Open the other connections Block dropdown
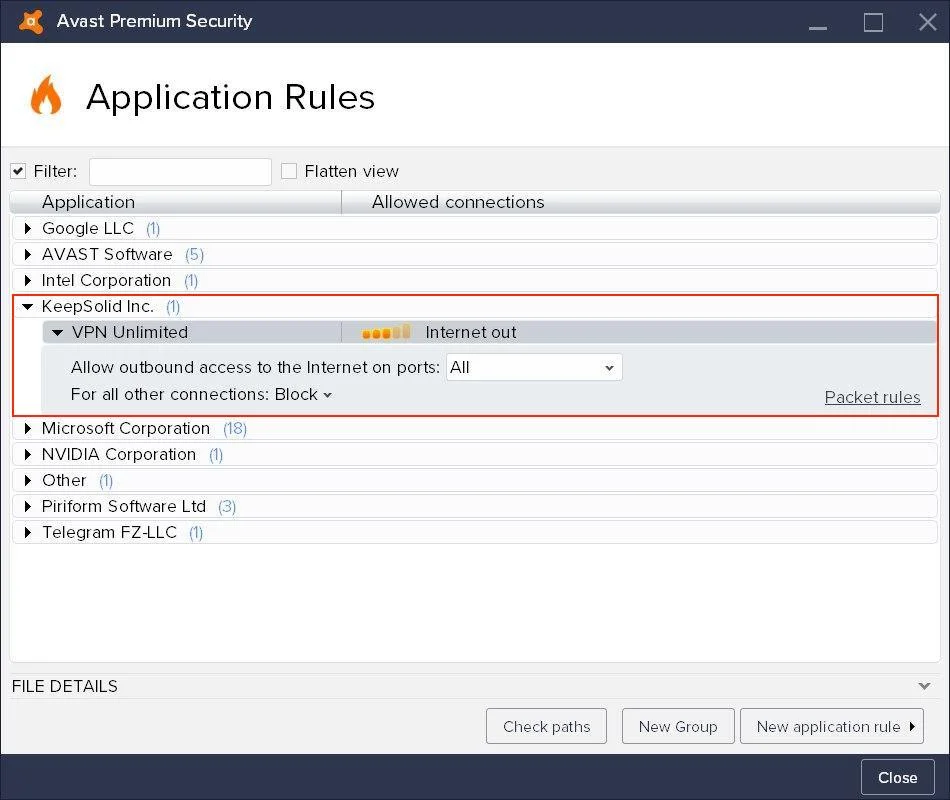 coord(303,394)
